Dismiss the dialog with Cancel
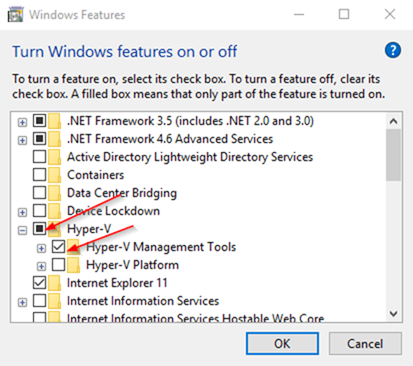The width and height of the screenshot is (413, 366). coord(365,343)
